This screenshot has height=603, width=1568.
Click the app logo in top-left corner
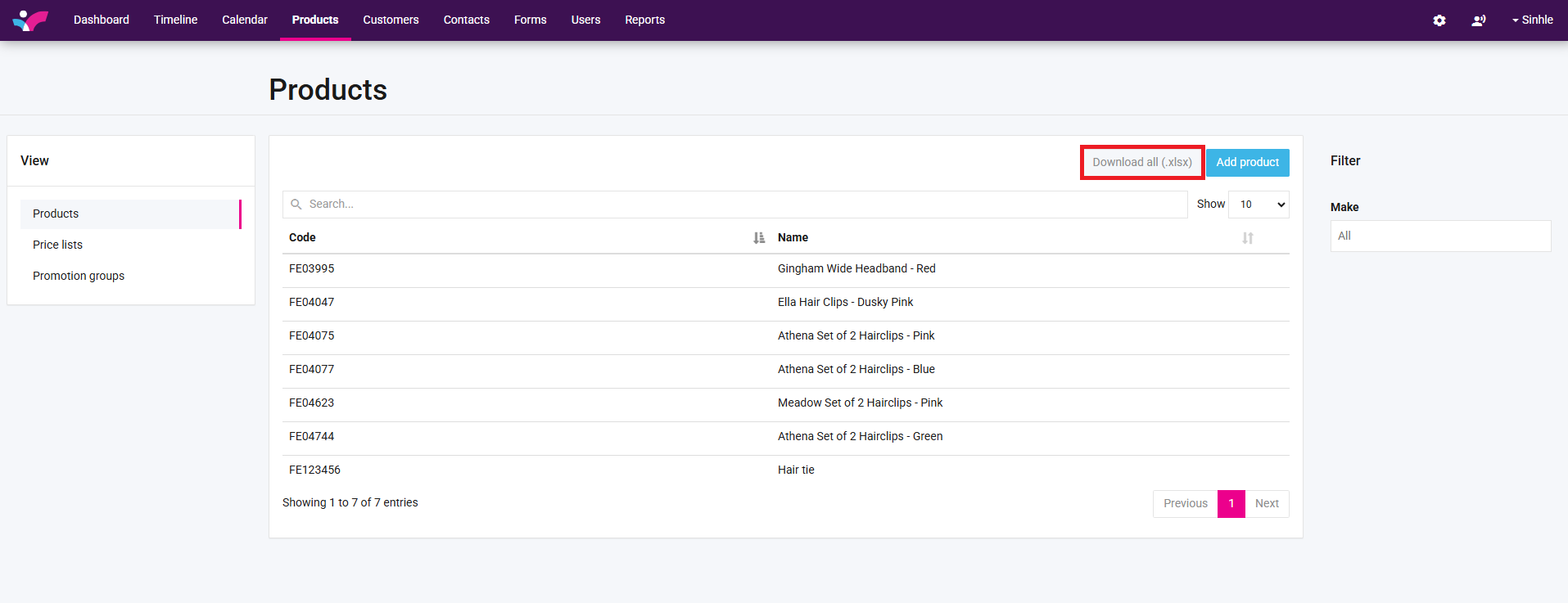click(x=30, y=20)
